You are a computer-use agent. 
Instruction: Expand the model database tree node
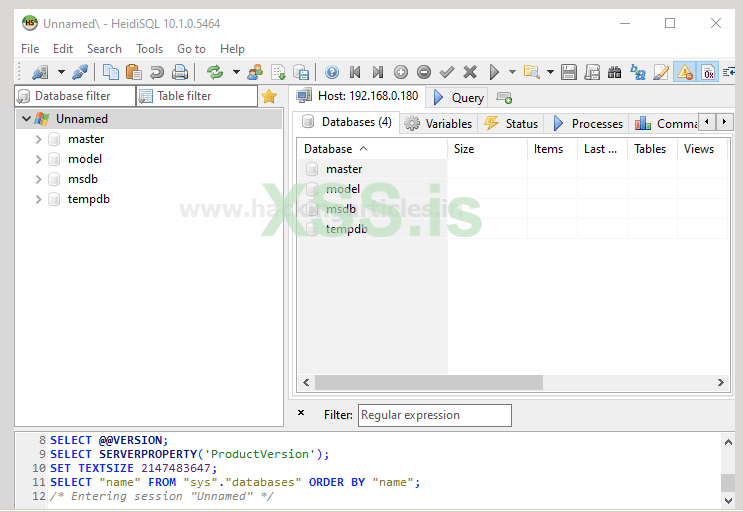[x=38, y=159]
